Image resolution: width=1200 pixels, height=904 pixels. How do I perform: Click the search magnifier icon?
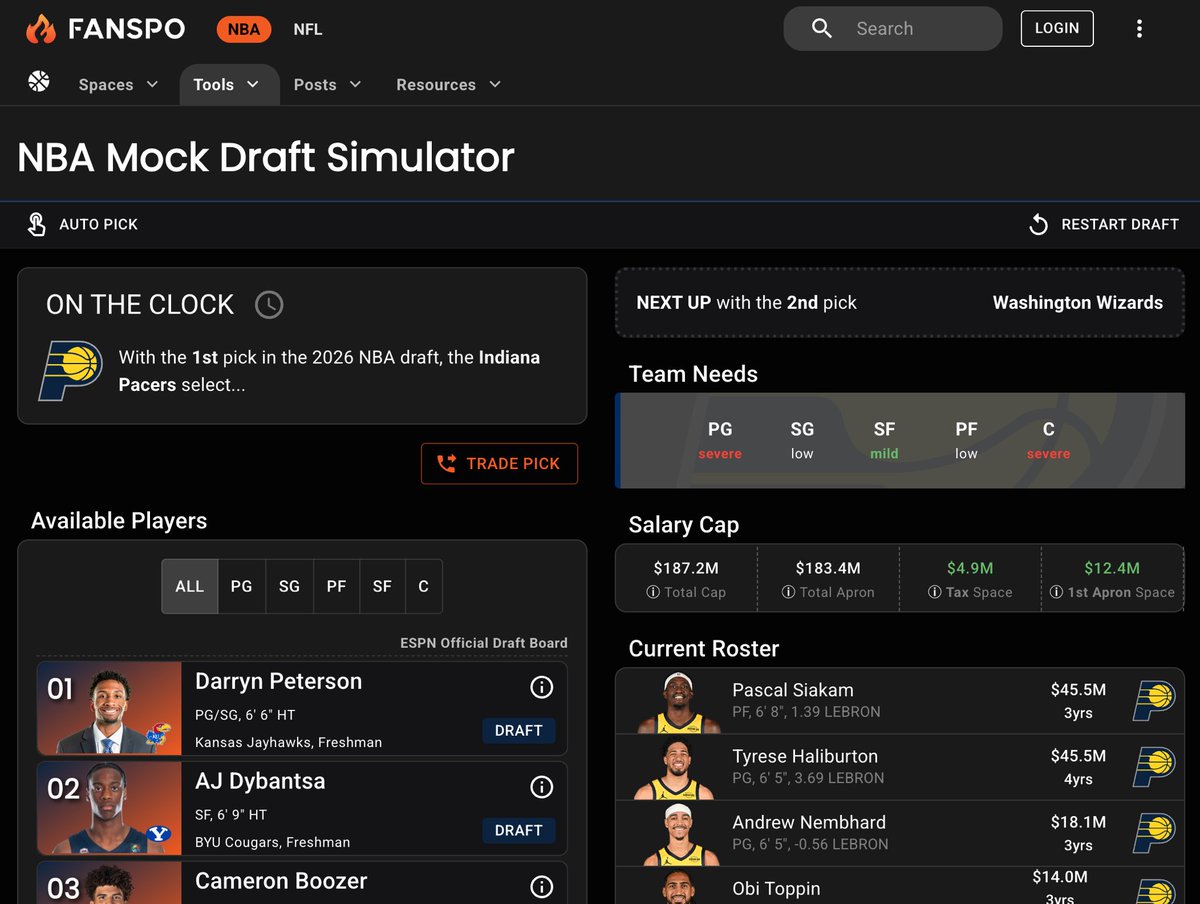[x=821, y=28]
